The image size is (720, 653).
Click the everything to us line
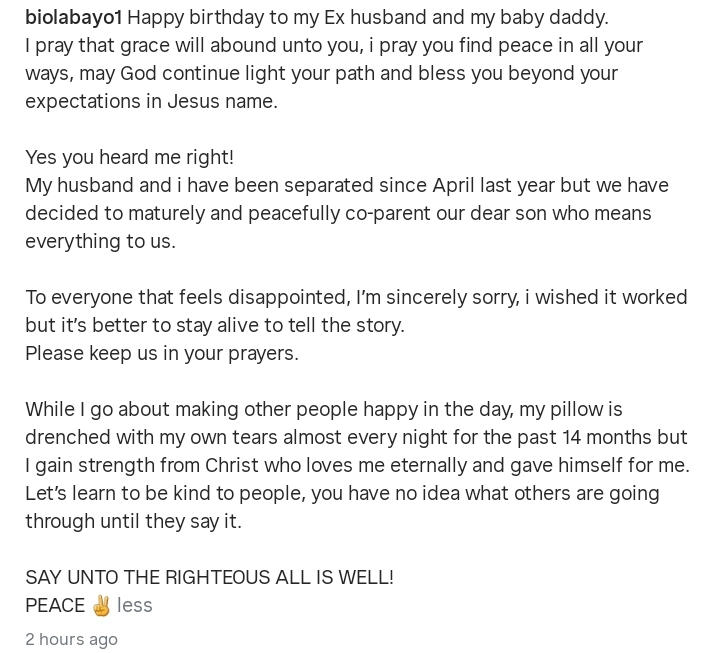101,241
